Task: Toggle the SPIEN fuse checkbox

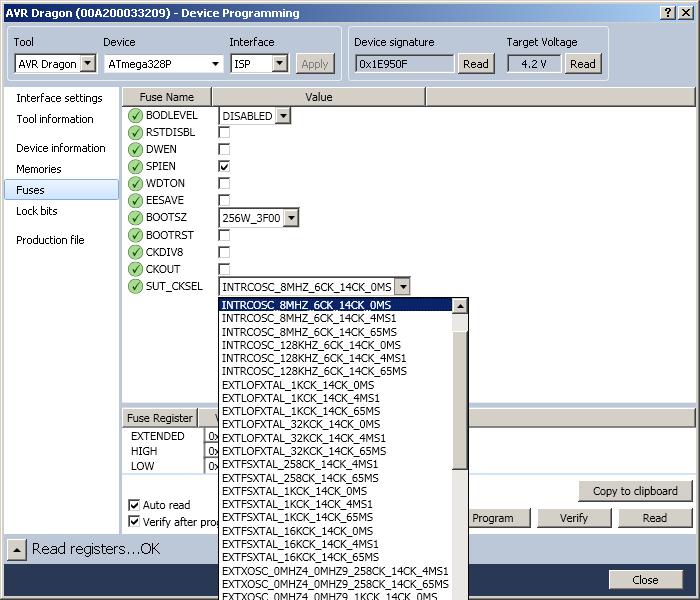Action: tap(224, 167)
